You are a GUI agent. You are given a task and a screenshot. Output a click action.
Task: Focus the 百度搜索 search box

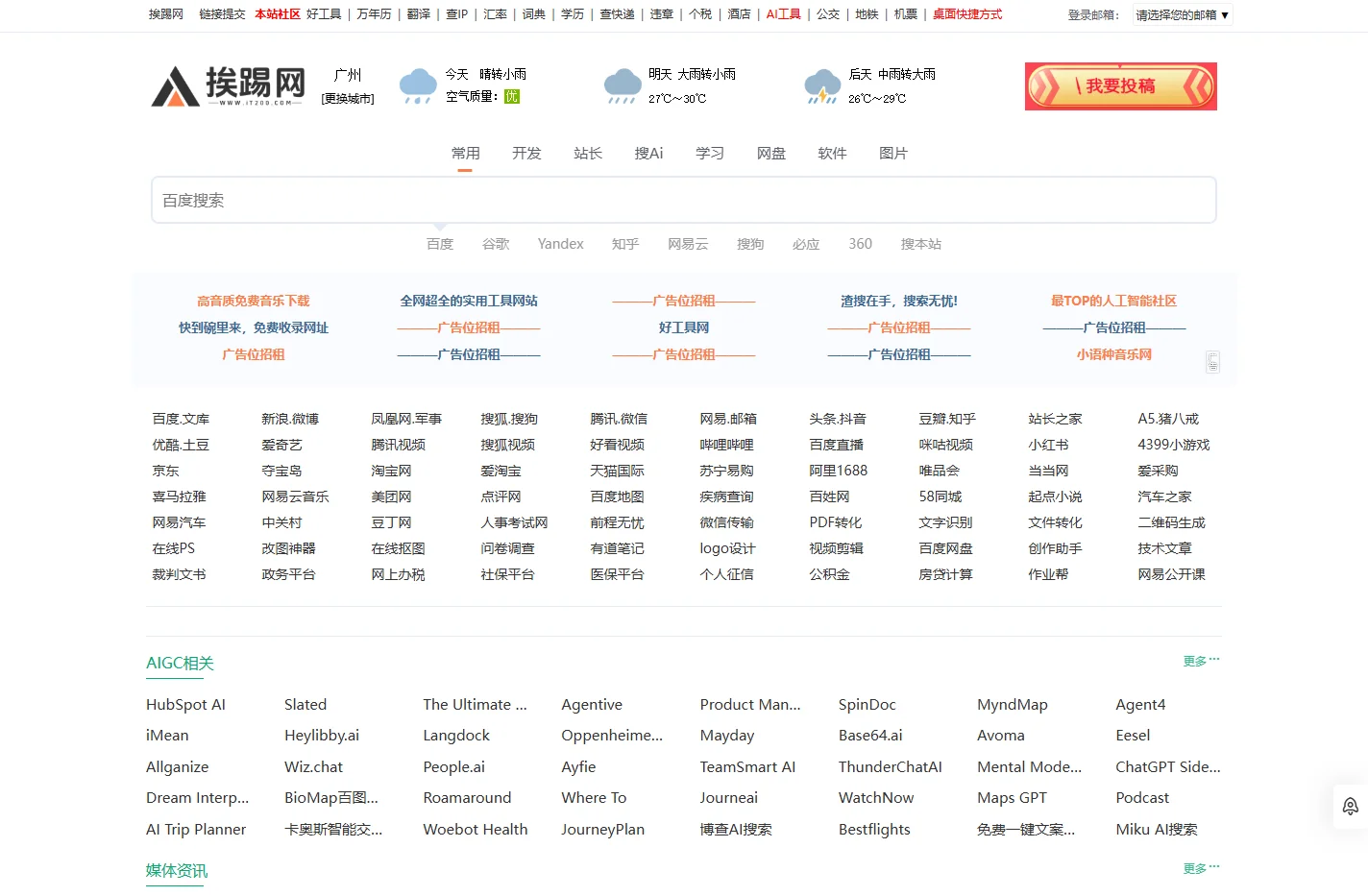684,200
